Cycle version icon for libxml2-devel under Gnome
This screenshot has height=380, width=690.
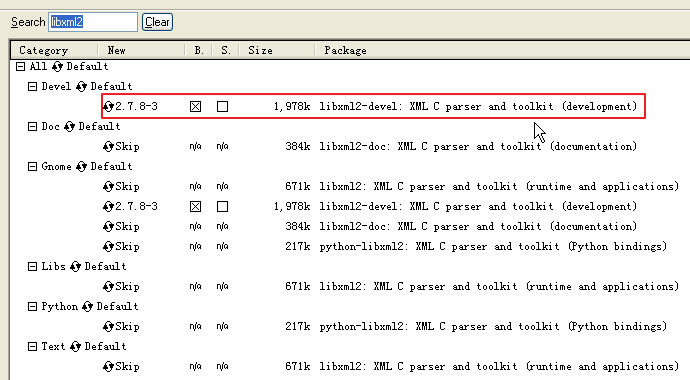coord(108,206)
